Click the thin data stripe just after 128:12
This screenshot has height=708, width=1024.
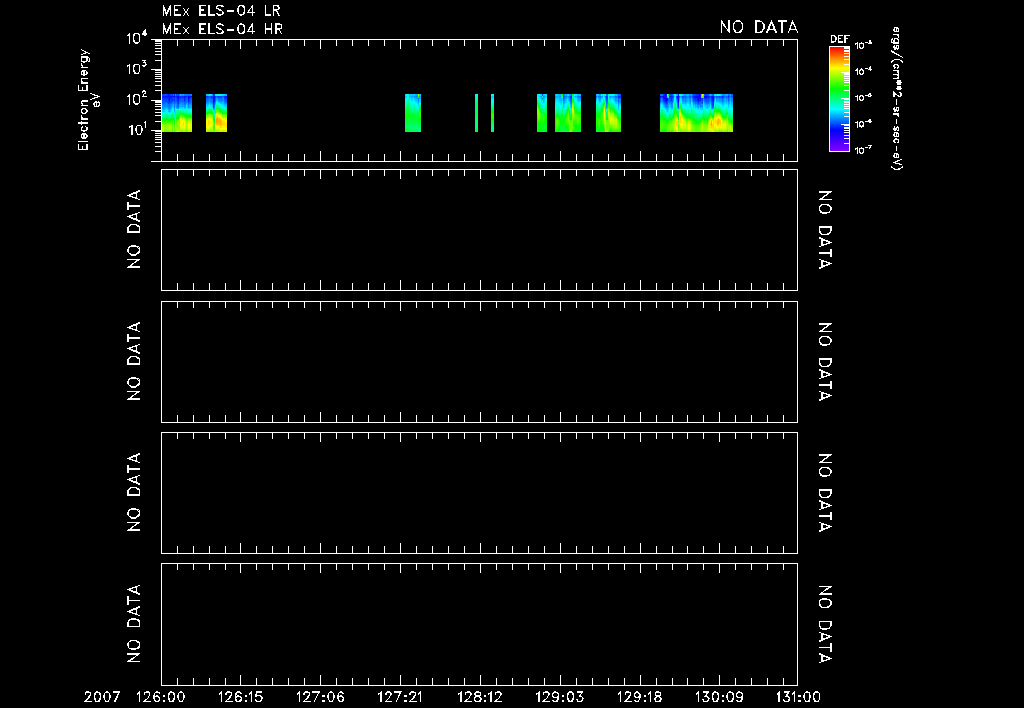click(x=492, y=113)
